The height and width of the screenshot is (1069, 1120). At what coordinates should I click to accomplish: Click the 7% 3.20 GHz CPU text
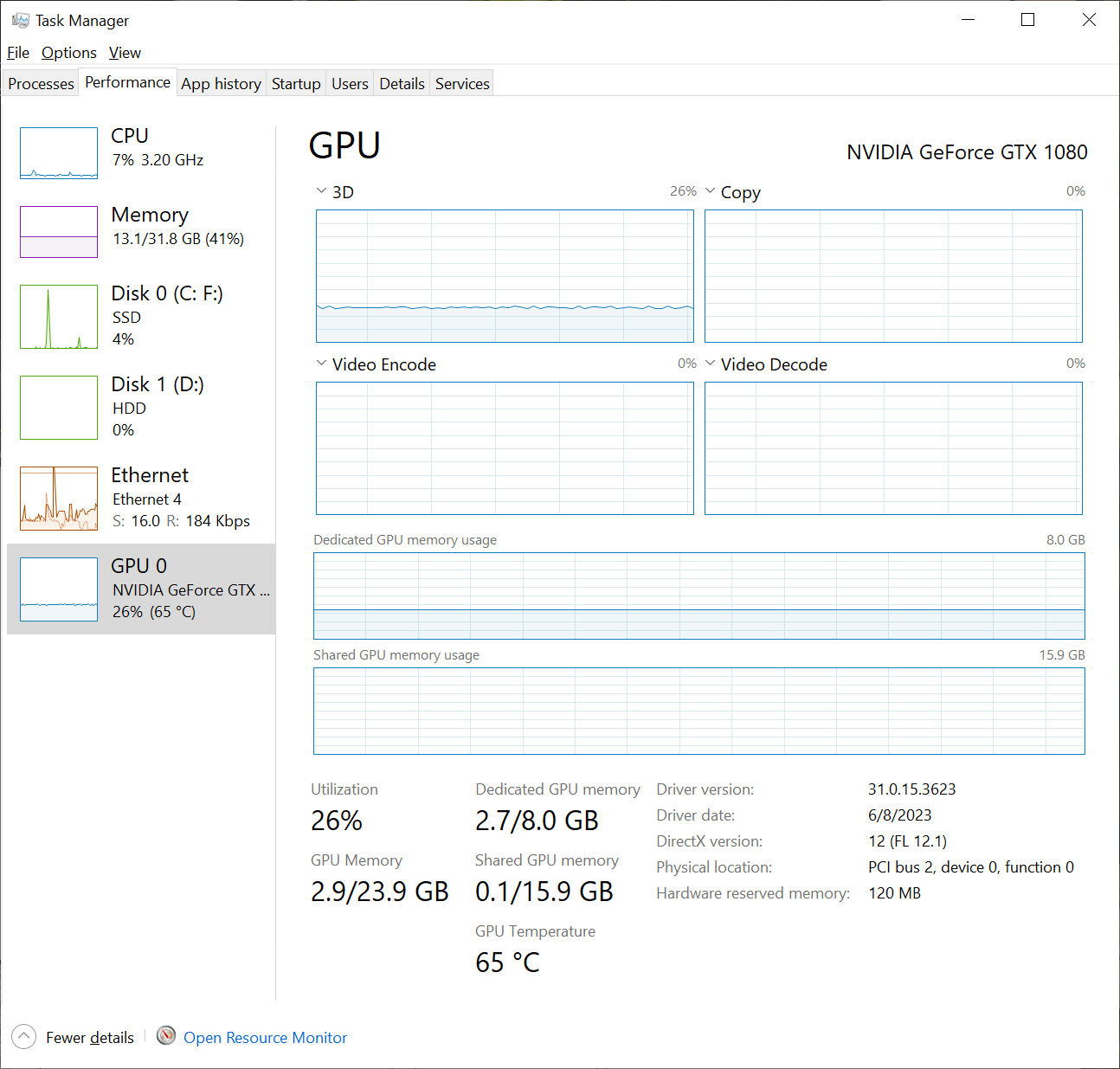[158, 160]
